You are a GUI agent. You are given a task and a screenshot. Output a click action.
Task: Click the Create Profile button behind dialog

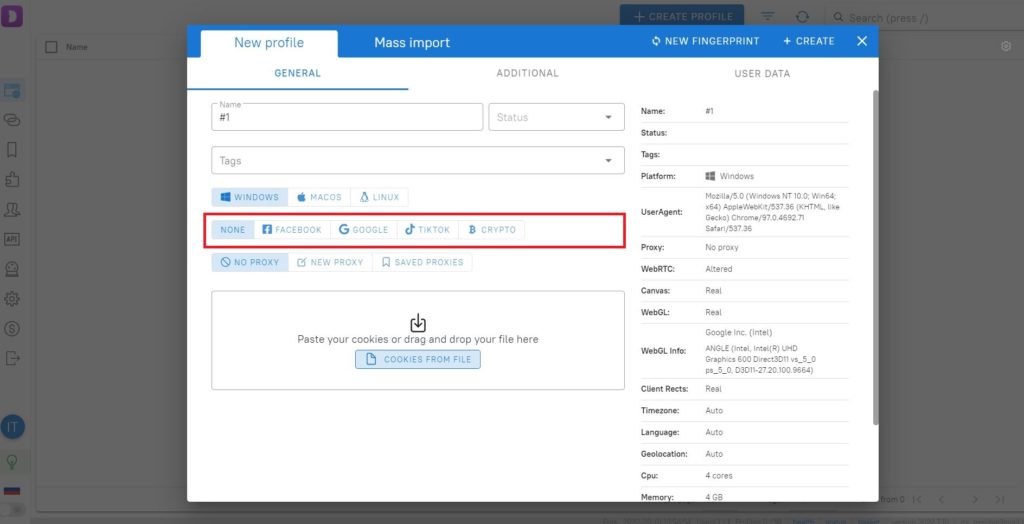pyautogui.click(x=682, y=17)
